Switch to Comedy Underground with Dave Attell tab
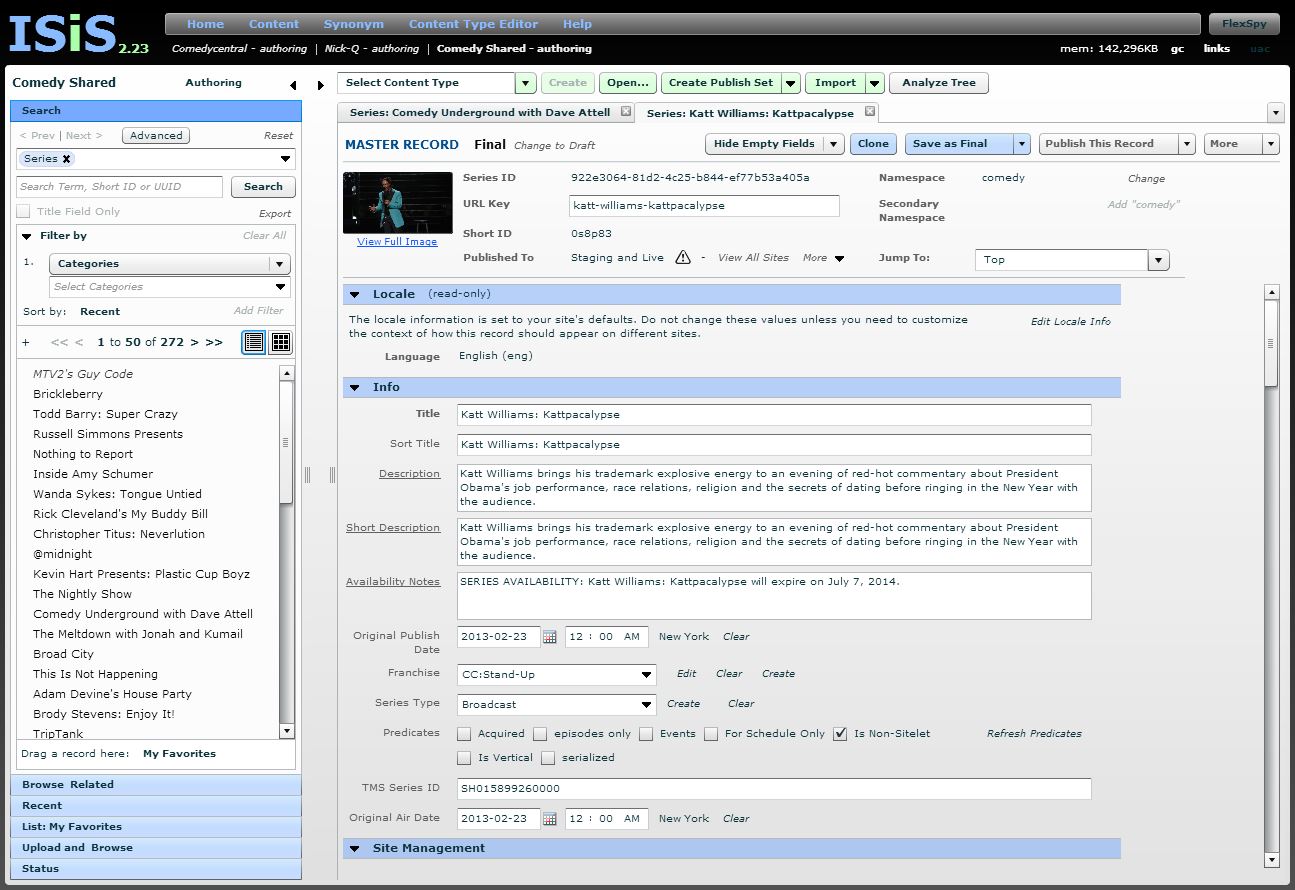Image resolution: width=1295 pixels, height=890 pixels. [x=480, y=113]
